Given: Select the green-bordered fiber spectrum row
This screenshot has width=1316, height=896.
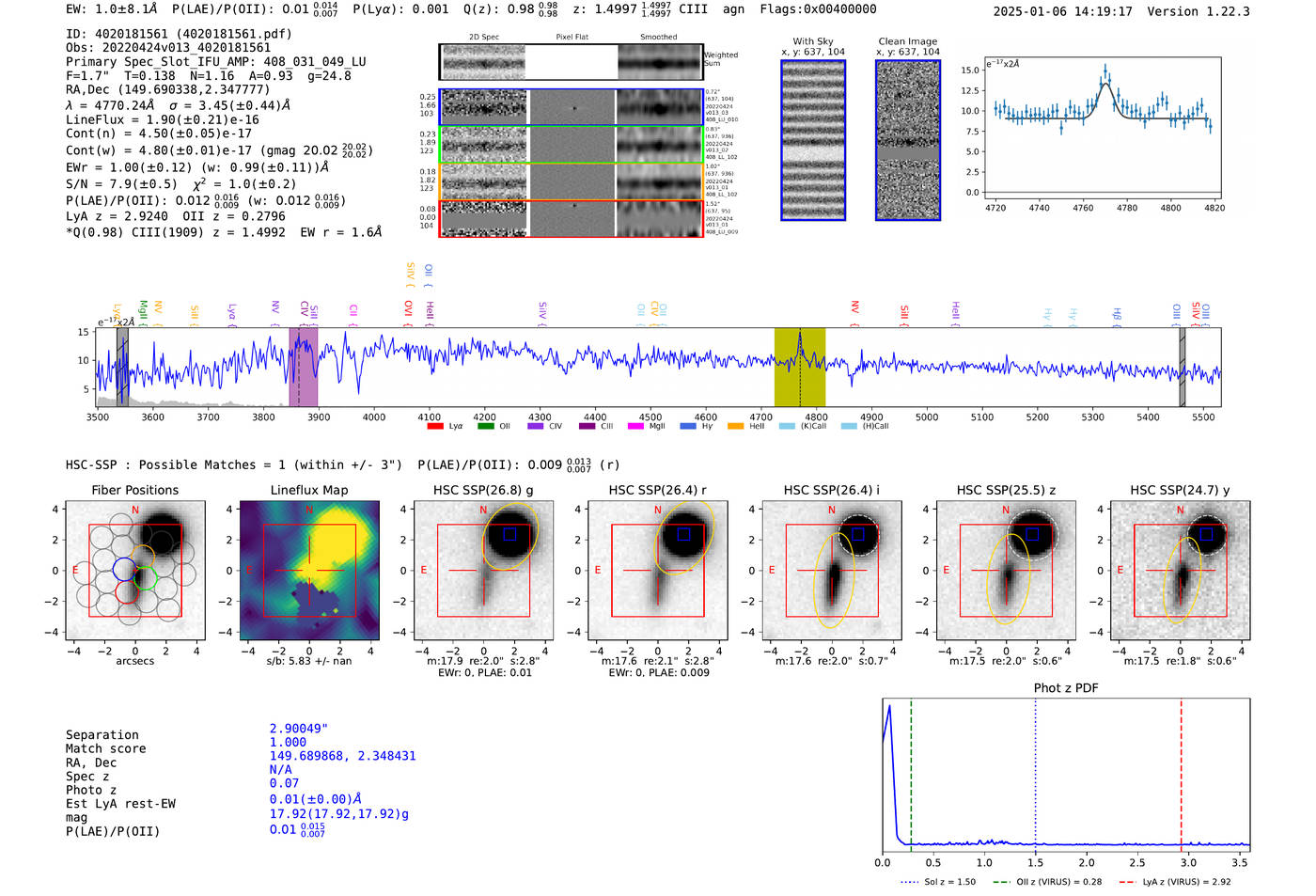Looking at the screenshot, I should pyautogui.click(x=571, y=145).
